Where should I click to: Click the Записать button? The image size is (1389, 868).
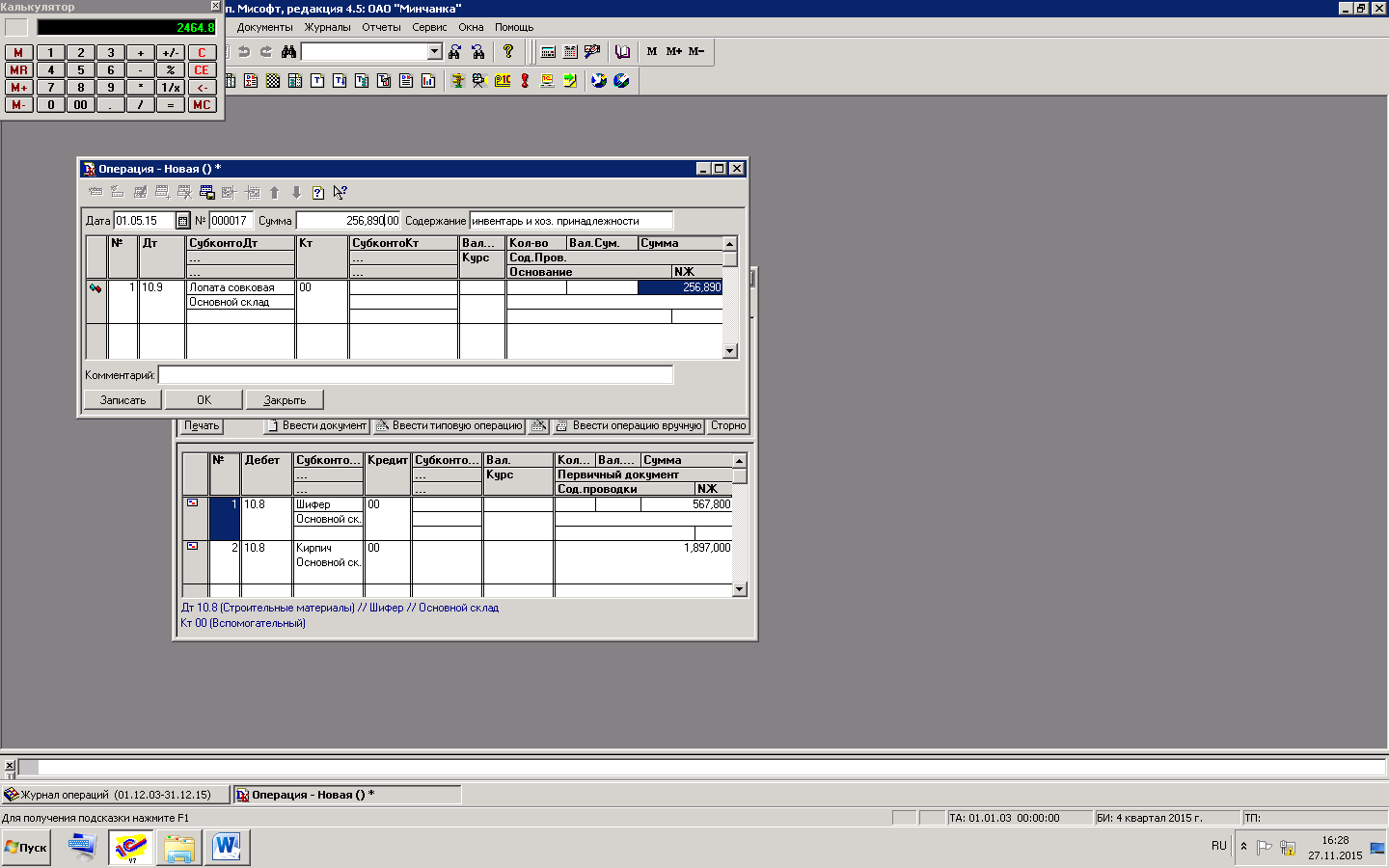tap(123, 399)
